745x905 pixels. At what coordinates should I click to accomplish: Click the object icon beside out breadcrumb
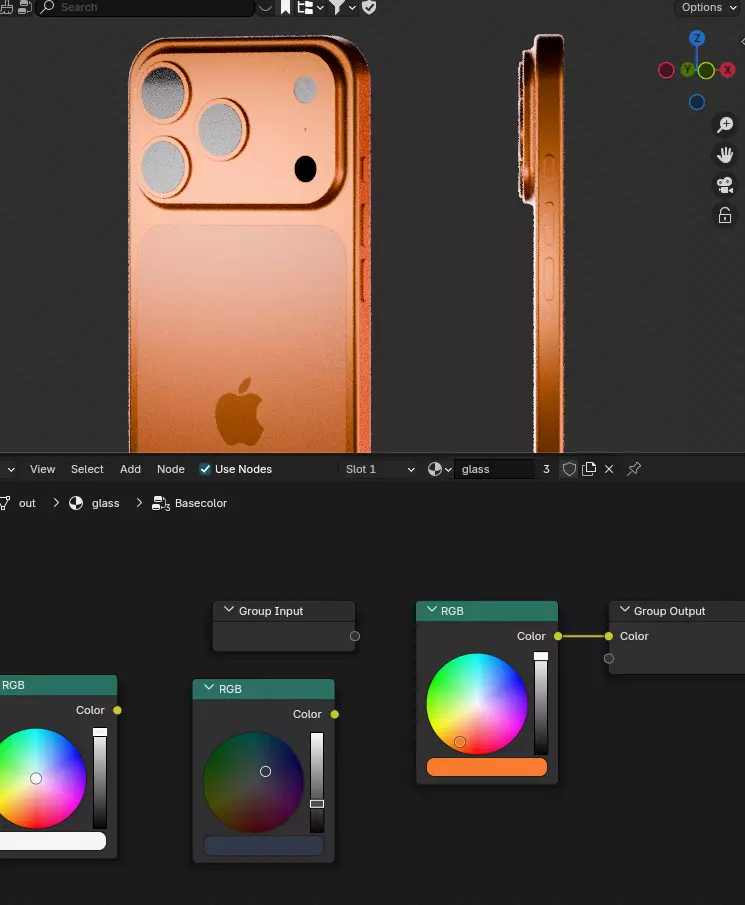(x=5, y=503)
